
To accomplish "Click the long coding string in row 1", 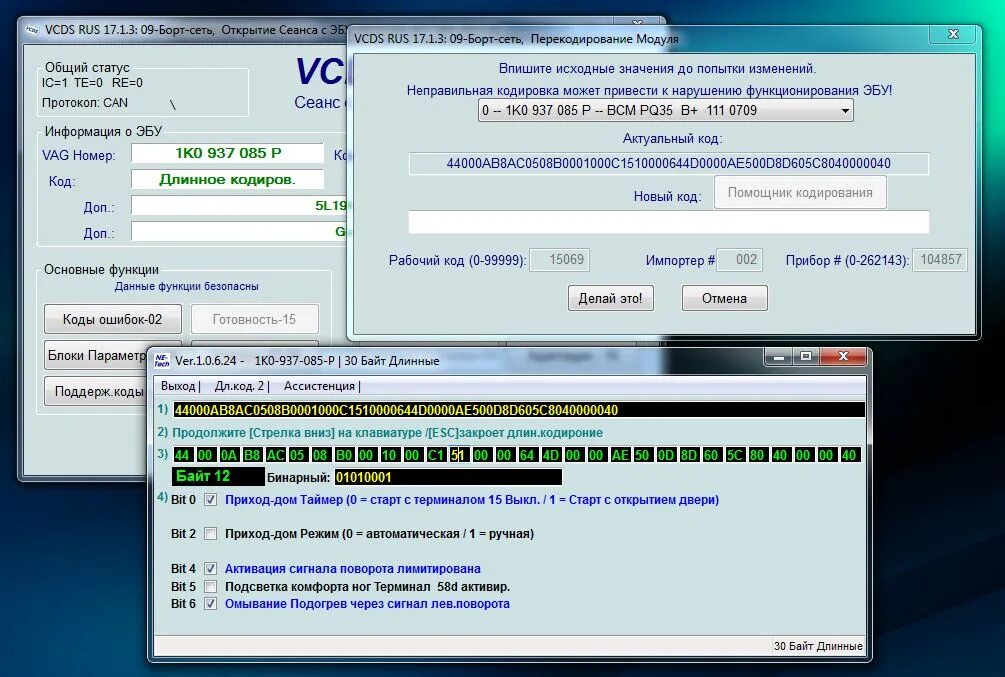I will click(519, 410).
